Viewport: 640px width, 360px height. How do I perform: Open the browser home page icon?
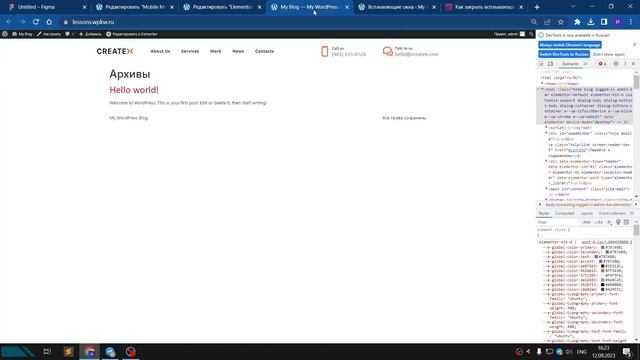(49, 22)
